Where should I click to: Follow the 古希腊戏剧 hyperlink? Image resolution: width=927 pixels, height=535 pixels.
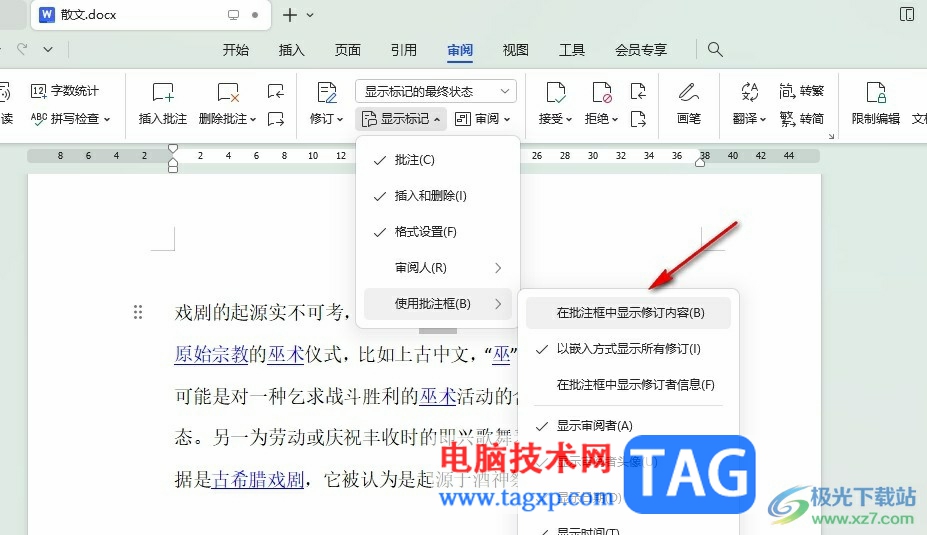point(258,479)
